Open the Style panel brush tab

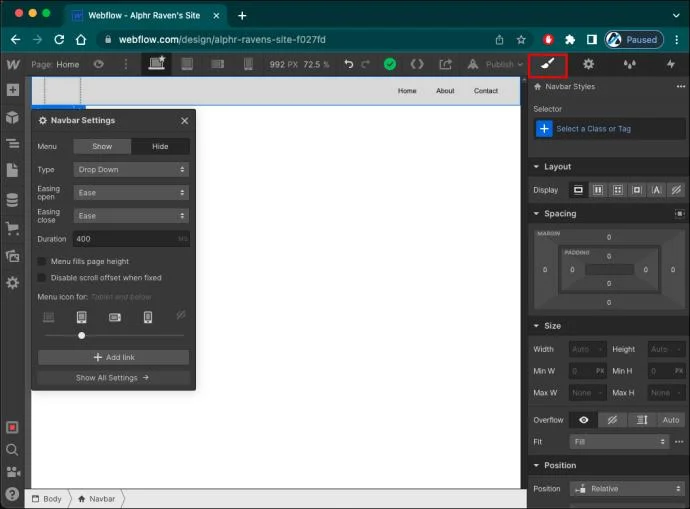[x=547, y=65]
